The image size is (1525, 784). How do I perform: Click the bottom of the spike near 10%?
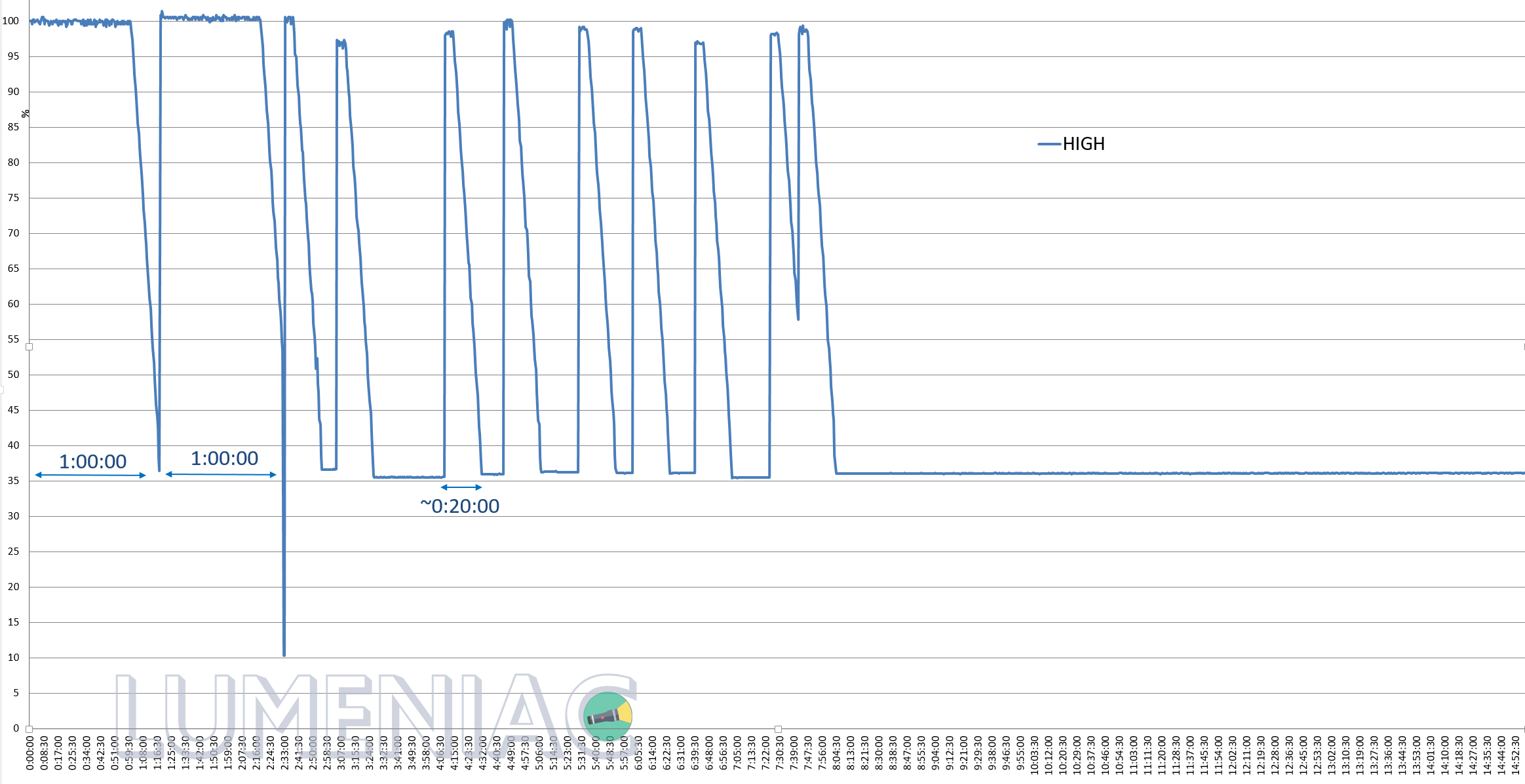pos(284,653)
